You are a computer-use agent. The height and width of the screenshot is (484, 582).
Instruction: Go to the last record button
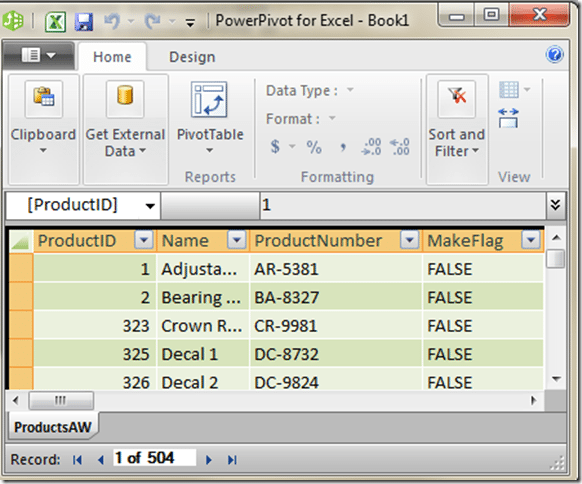tap(232, 460)
